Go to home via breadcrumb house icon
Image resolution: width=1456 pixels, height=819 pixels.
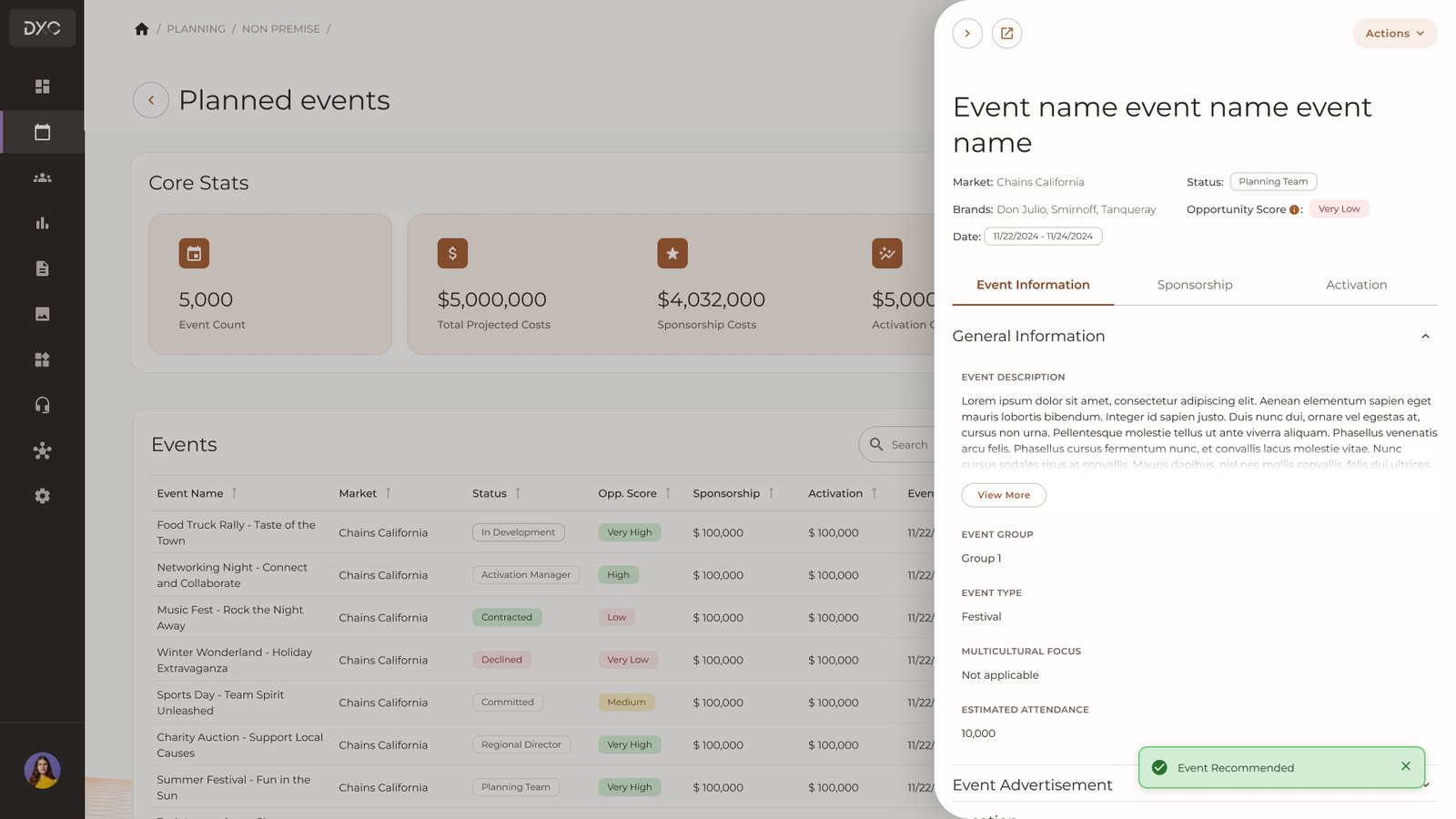[x=141, y=29]
